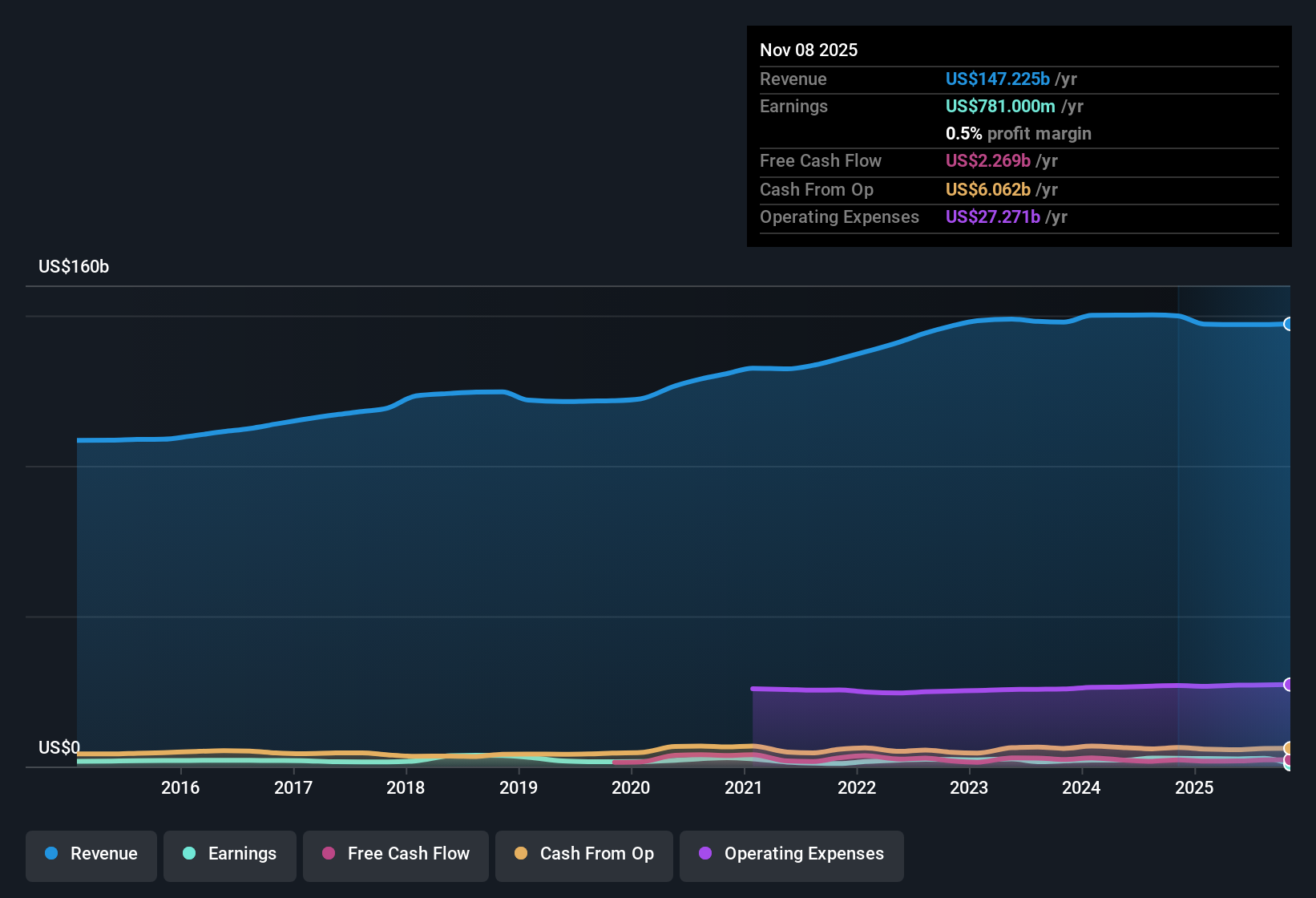
Task: Select the 2025 year label
Action: (1195, 787)
